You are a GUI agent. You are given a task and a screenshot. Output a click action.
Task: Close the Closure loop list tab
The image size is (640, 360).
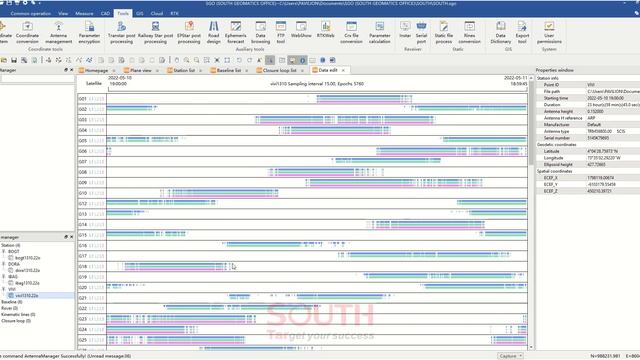[302, 70]
